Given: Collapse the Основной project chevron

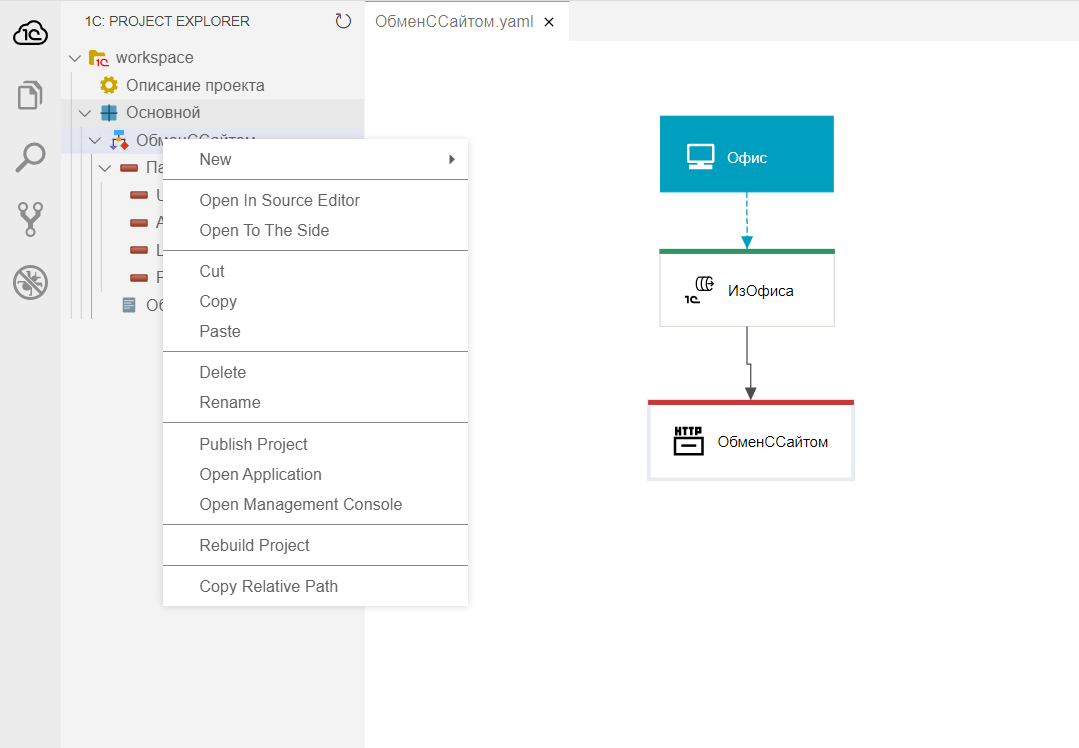Looking at the screenshot, I should click(85, 113).
